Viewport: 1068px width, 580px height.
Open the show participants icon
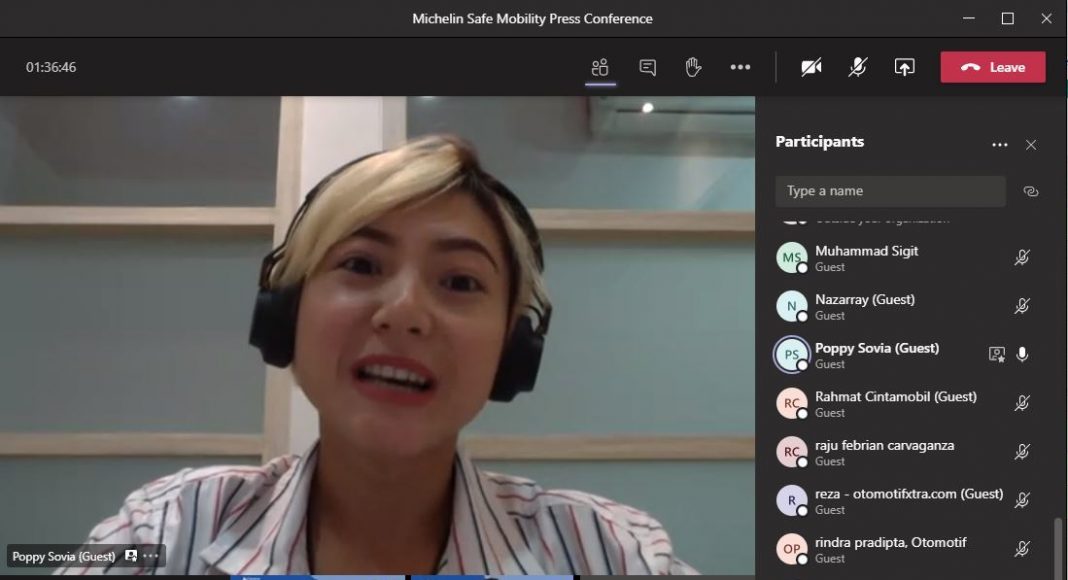(600, 67)
